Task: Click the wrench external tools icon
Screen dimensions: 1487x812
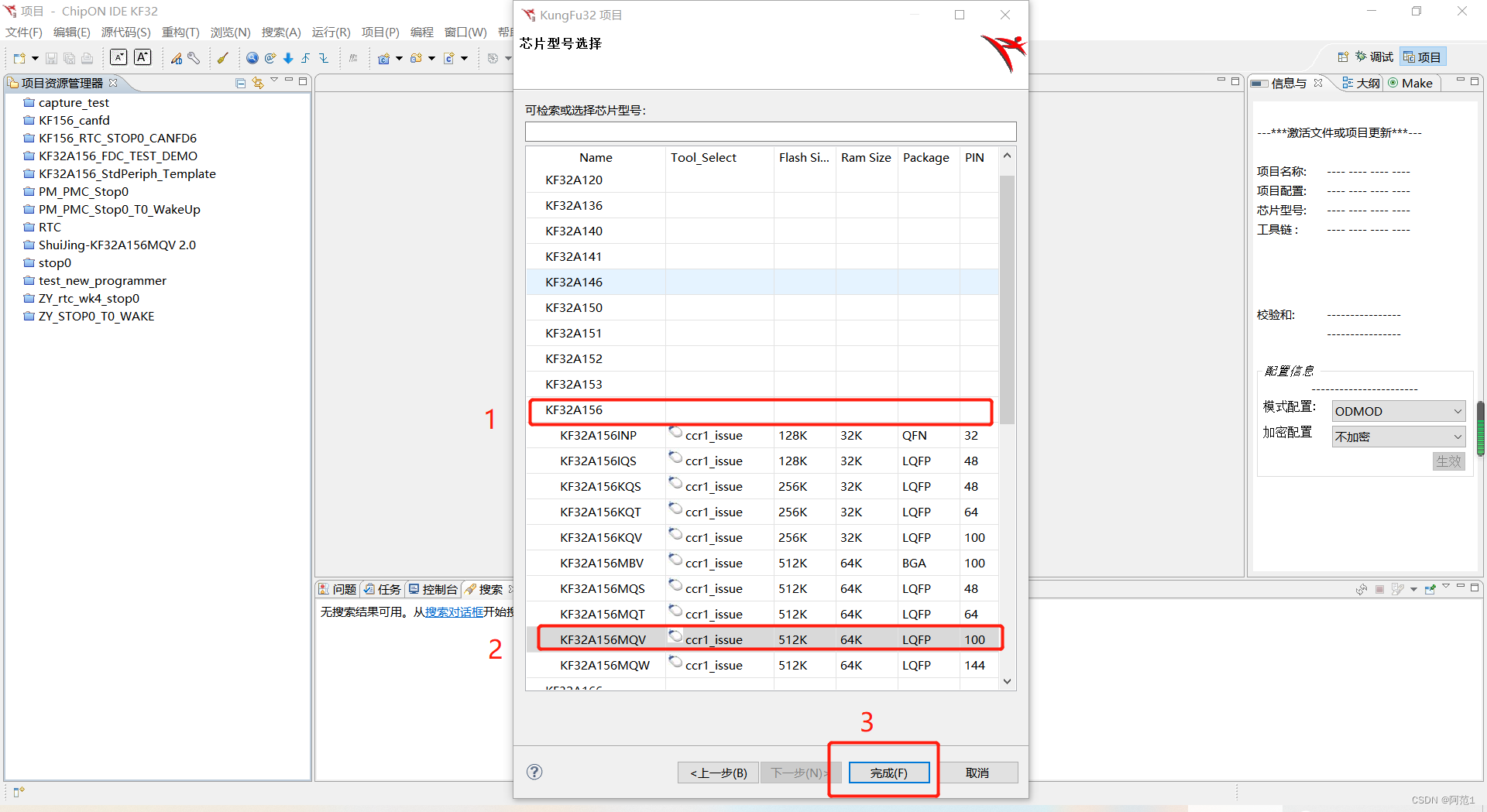Action: [x=194, y=57]
